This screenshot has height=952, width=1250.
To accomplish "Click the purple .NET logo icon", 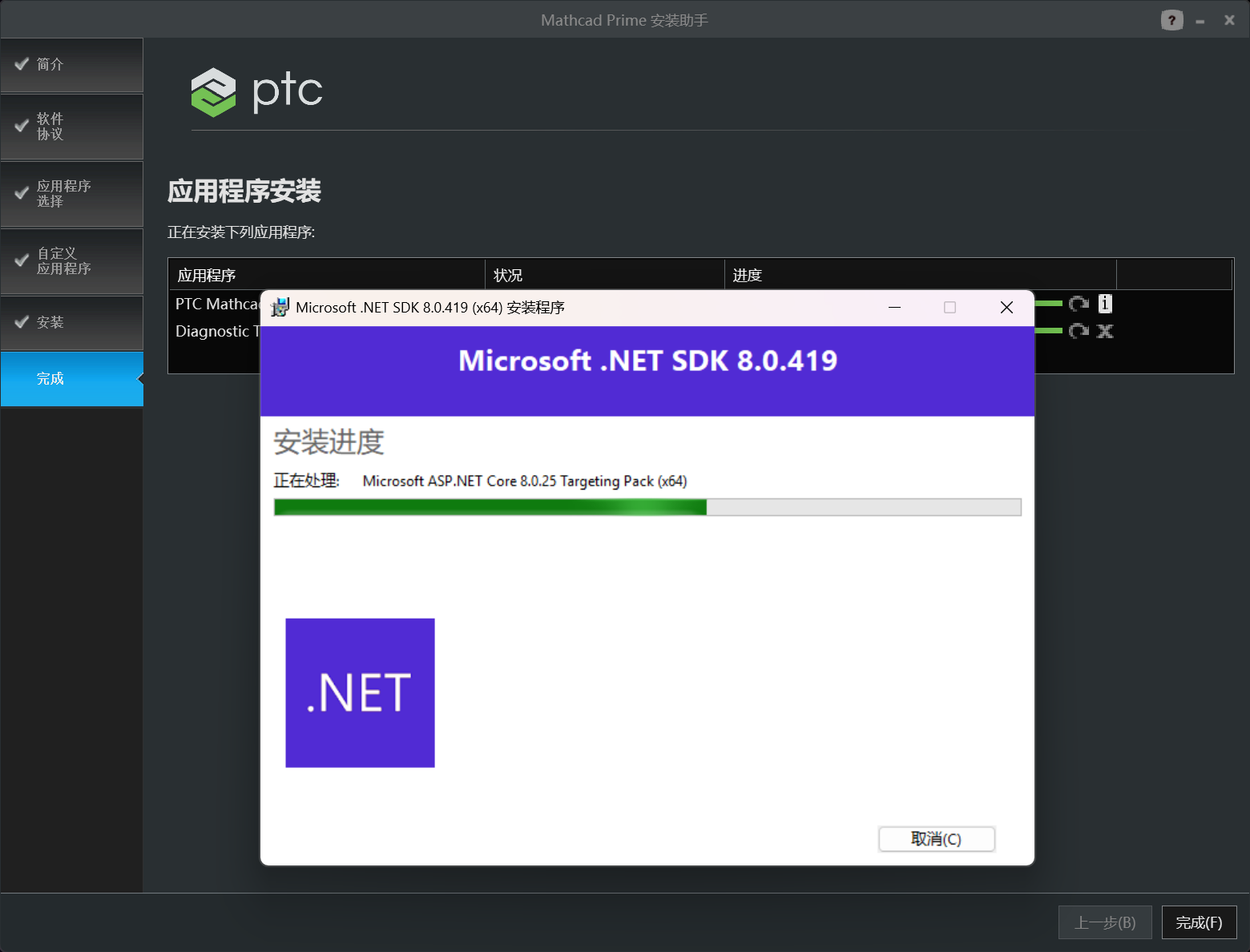I will 359,692.
